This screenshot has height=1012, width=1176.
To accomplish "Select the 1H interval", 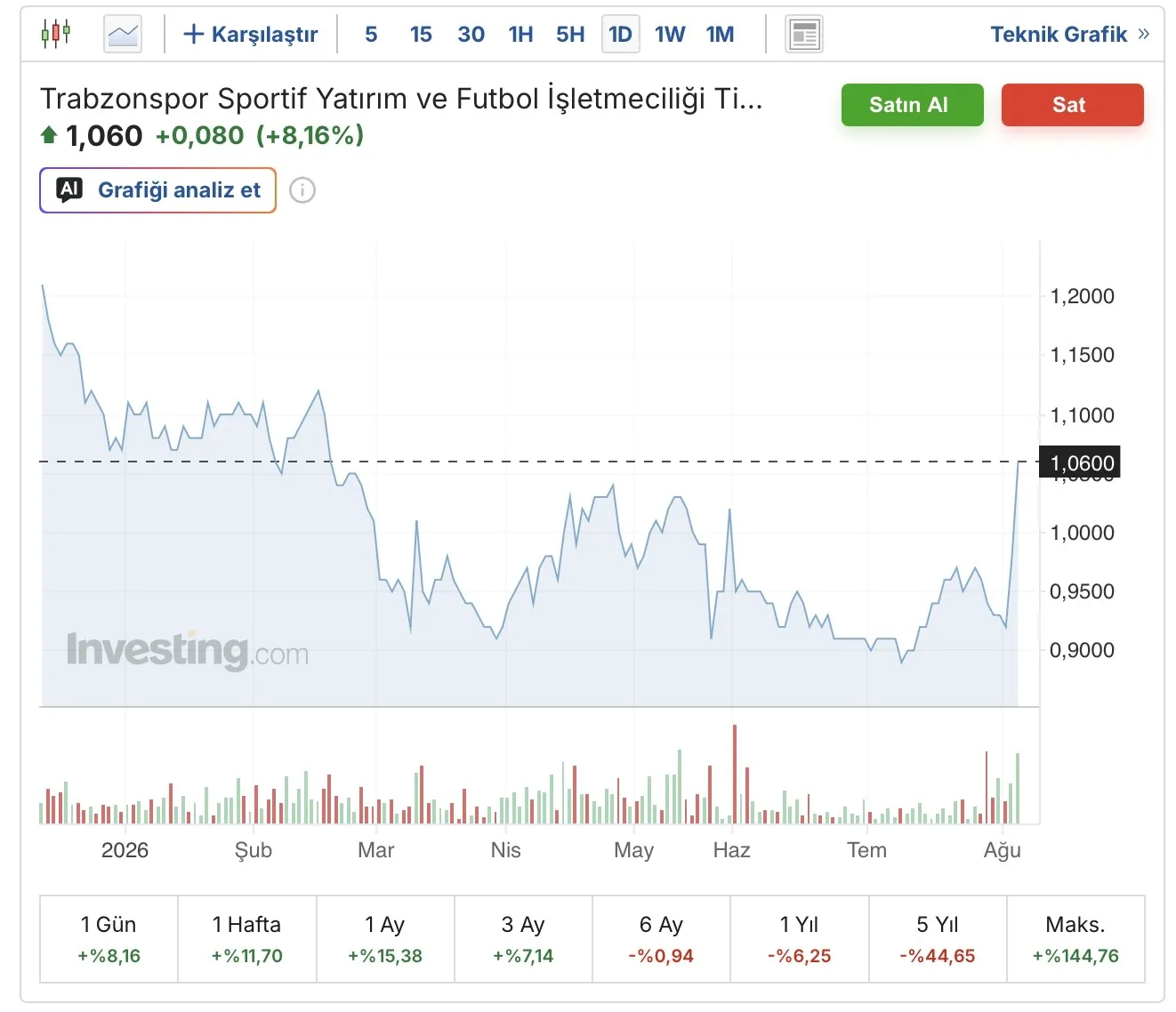I will (x=520, y=35).
